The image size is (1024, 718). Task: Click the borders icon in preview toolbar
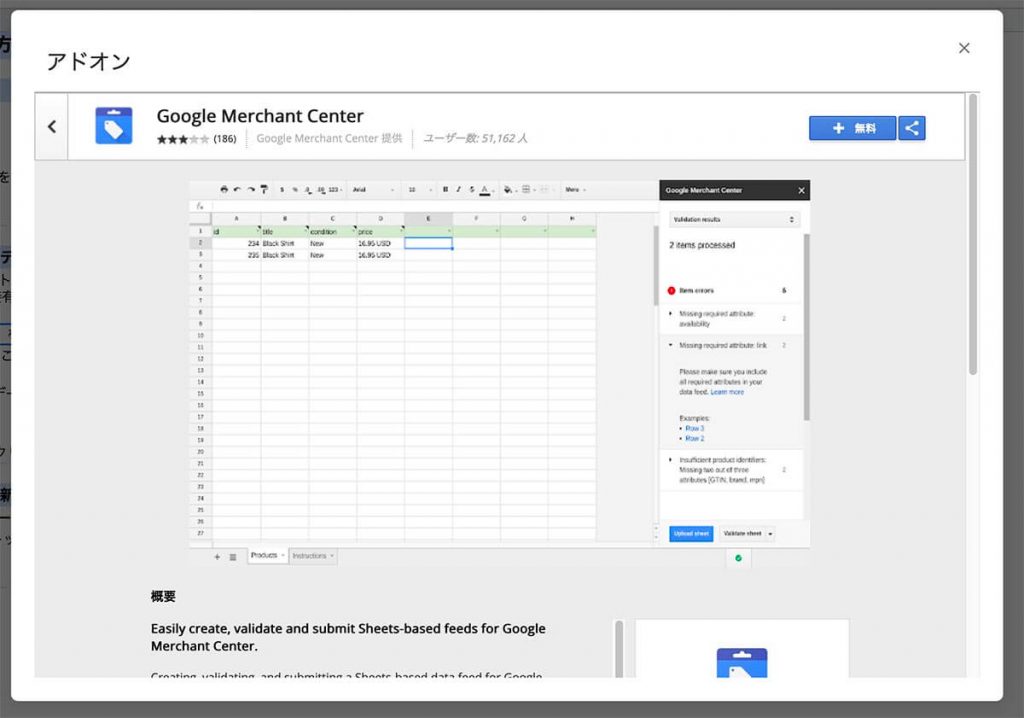(526, 189)
